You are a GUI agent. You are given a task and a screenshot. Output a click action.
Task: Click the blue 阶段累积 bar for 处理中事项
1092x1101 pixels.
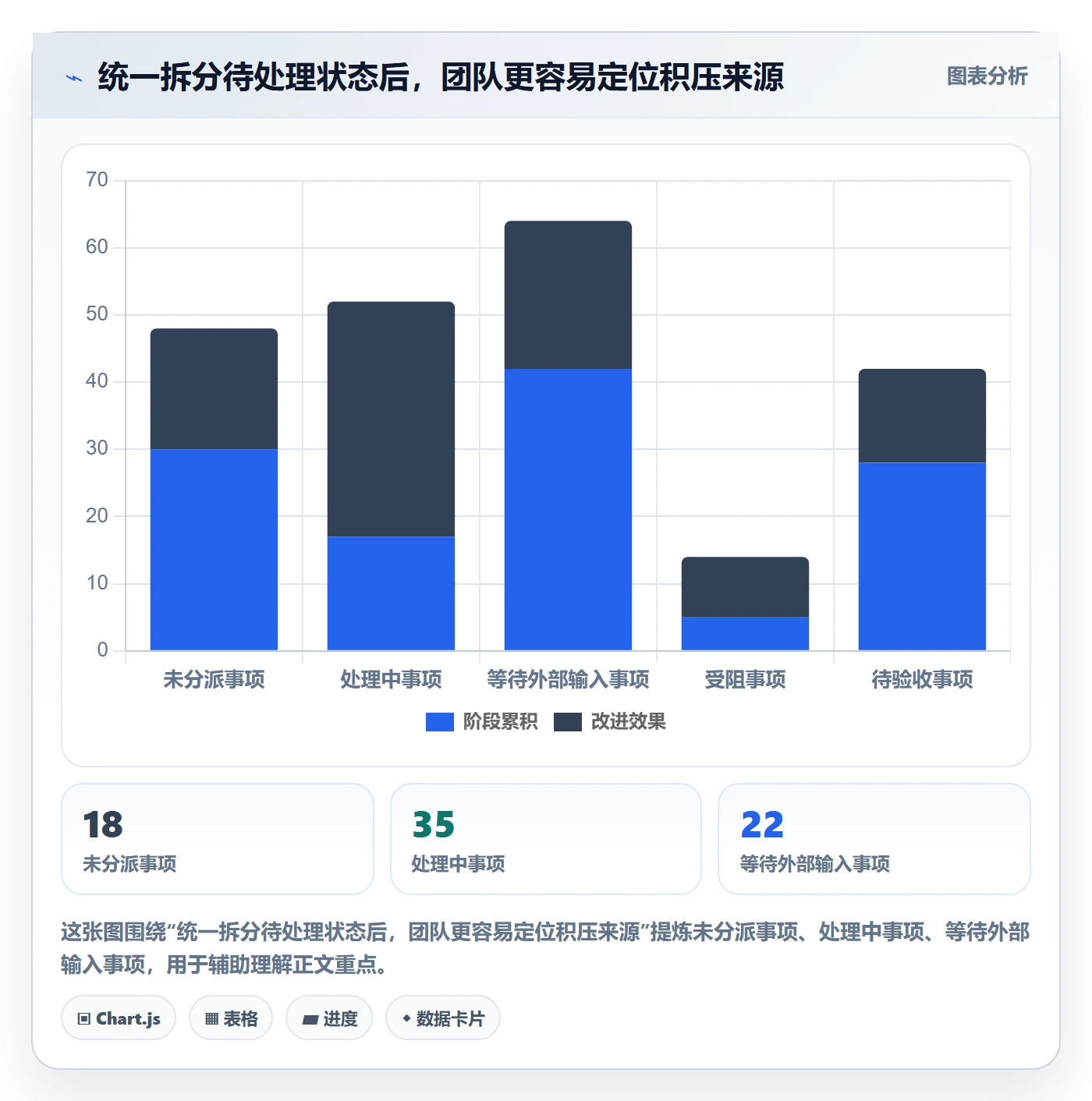point(391,593)
